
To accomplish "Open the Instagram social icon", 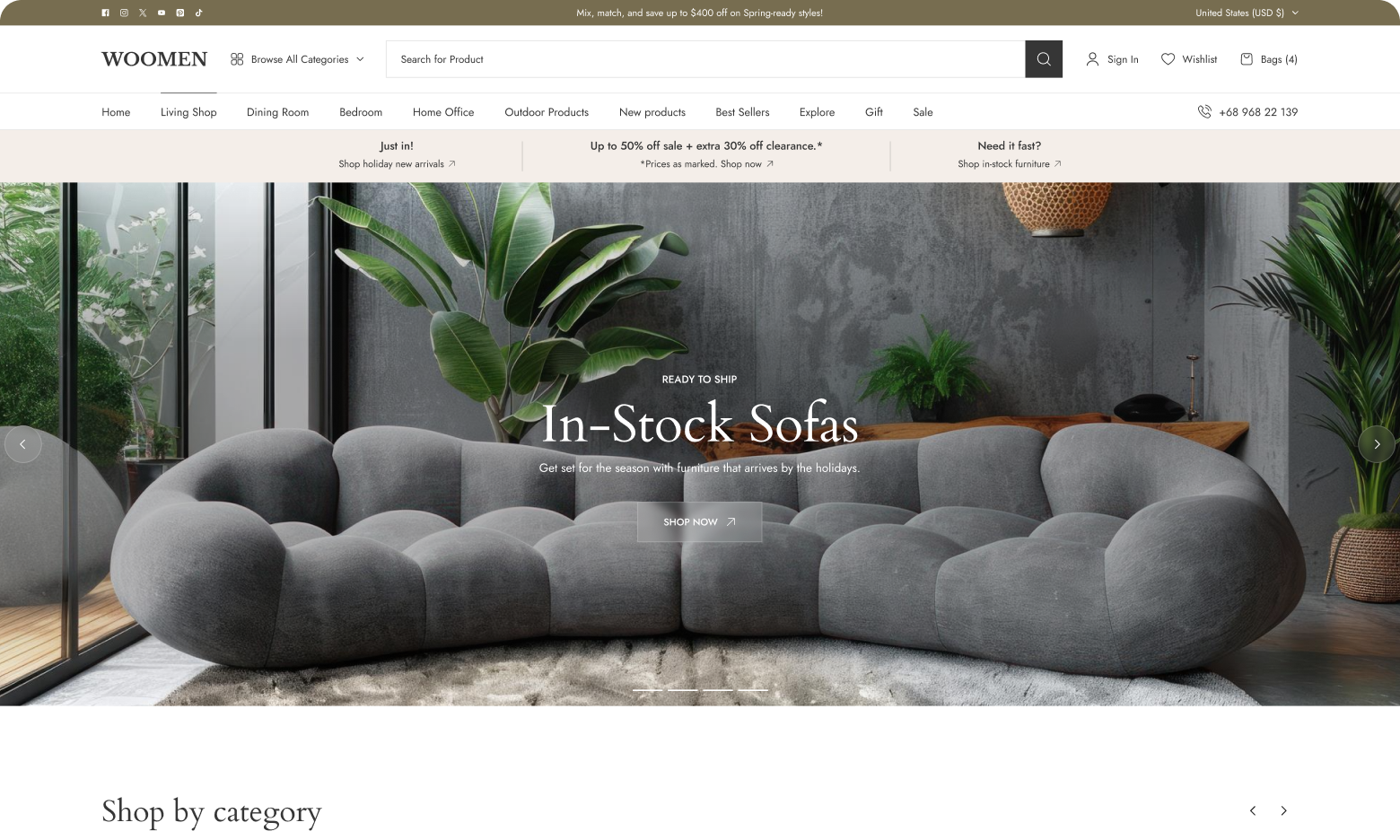I will coord(124,13).
